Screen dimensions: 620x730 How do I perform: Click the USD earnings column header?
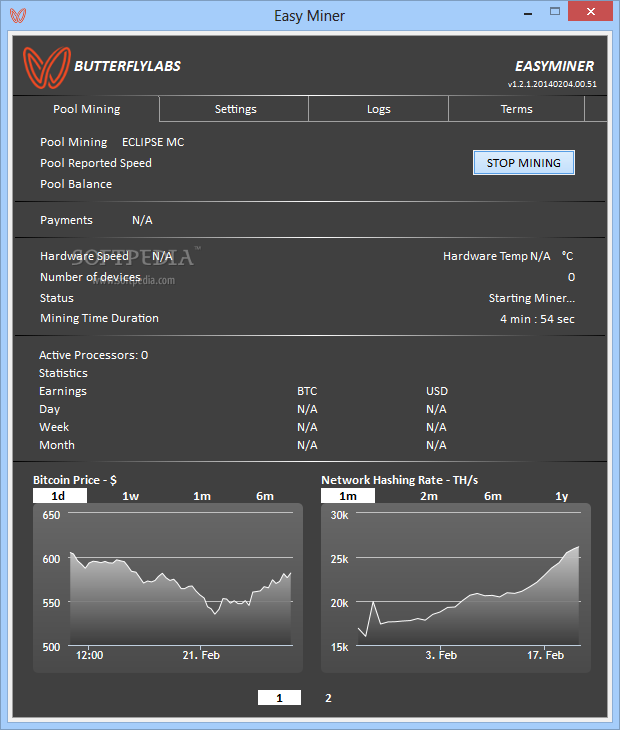[x=437, y=391]
